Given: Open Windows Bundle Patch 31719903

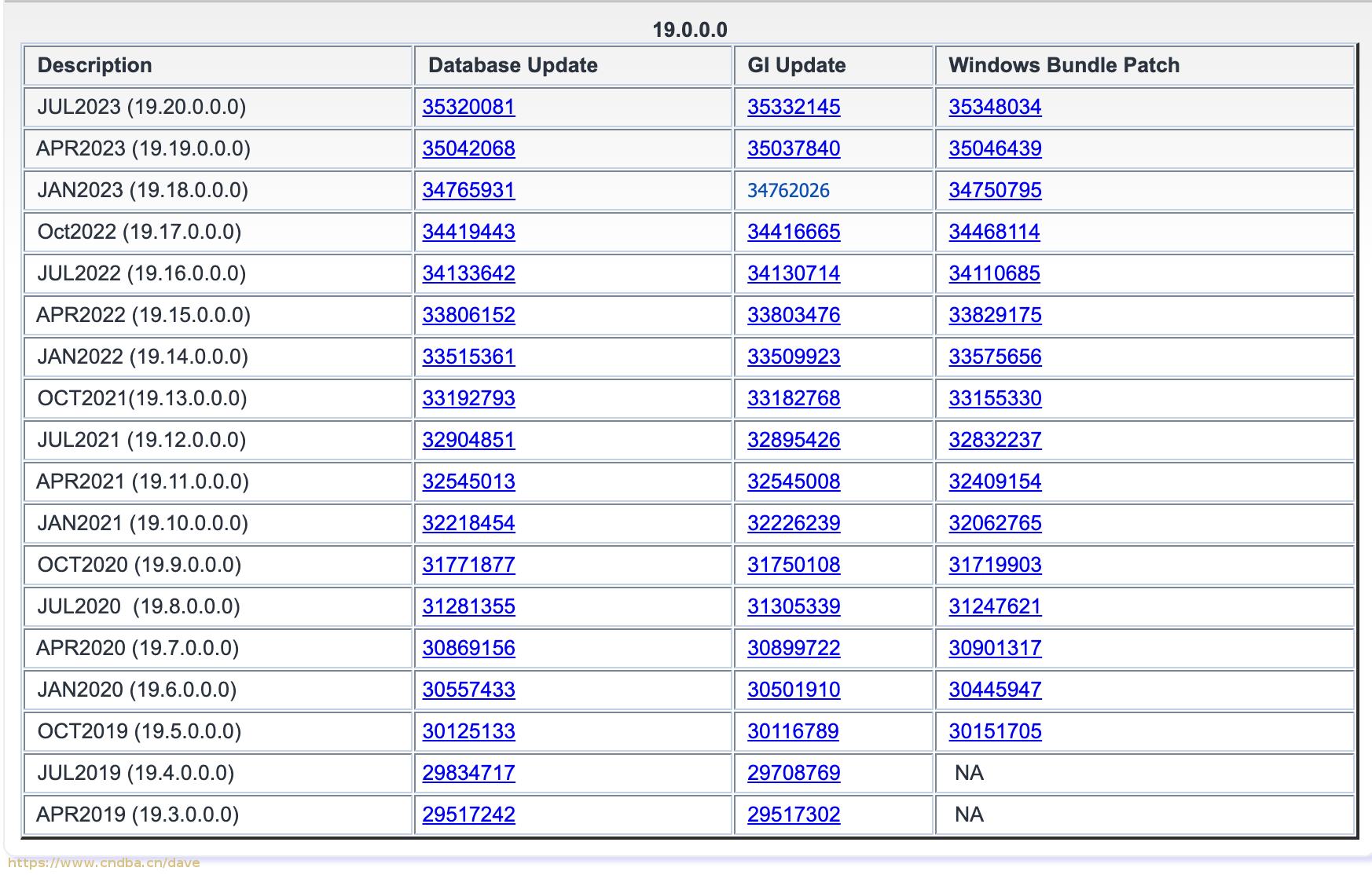Looking at the screenshot, I should 995,565.
